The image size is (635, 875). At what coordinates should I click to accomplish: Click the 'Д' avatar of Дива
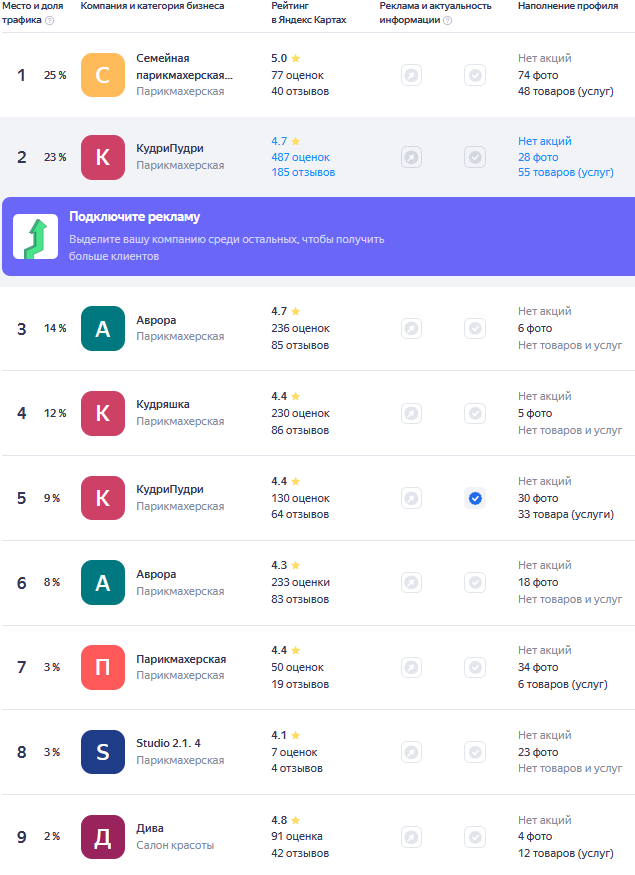click(x=102, y=836)
